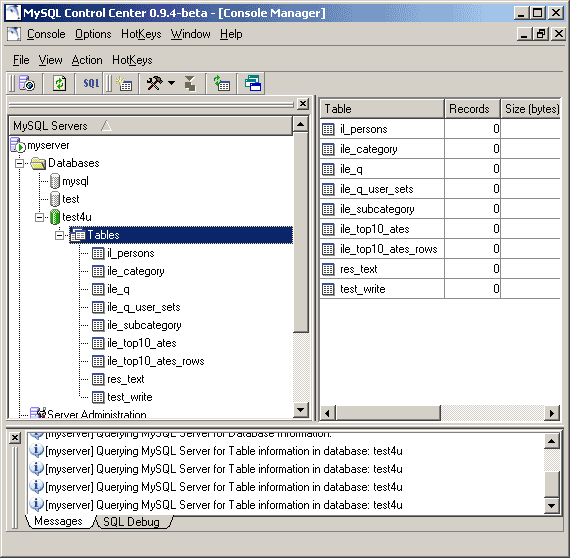Sort by the Size (bytes) column header
Screen dimensions: 570x558
[531, 109]
